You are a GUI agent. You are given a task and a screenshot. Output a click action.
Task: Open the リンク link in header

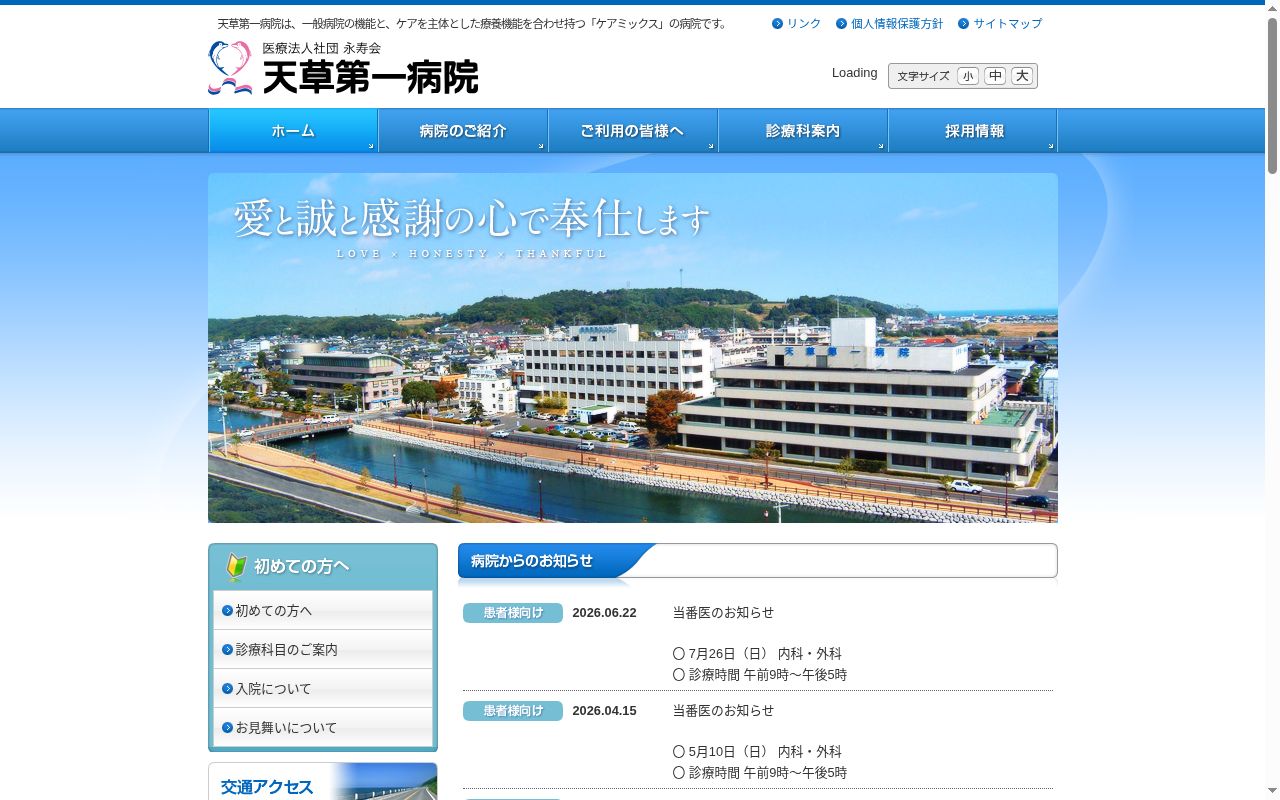click(804, 24)
